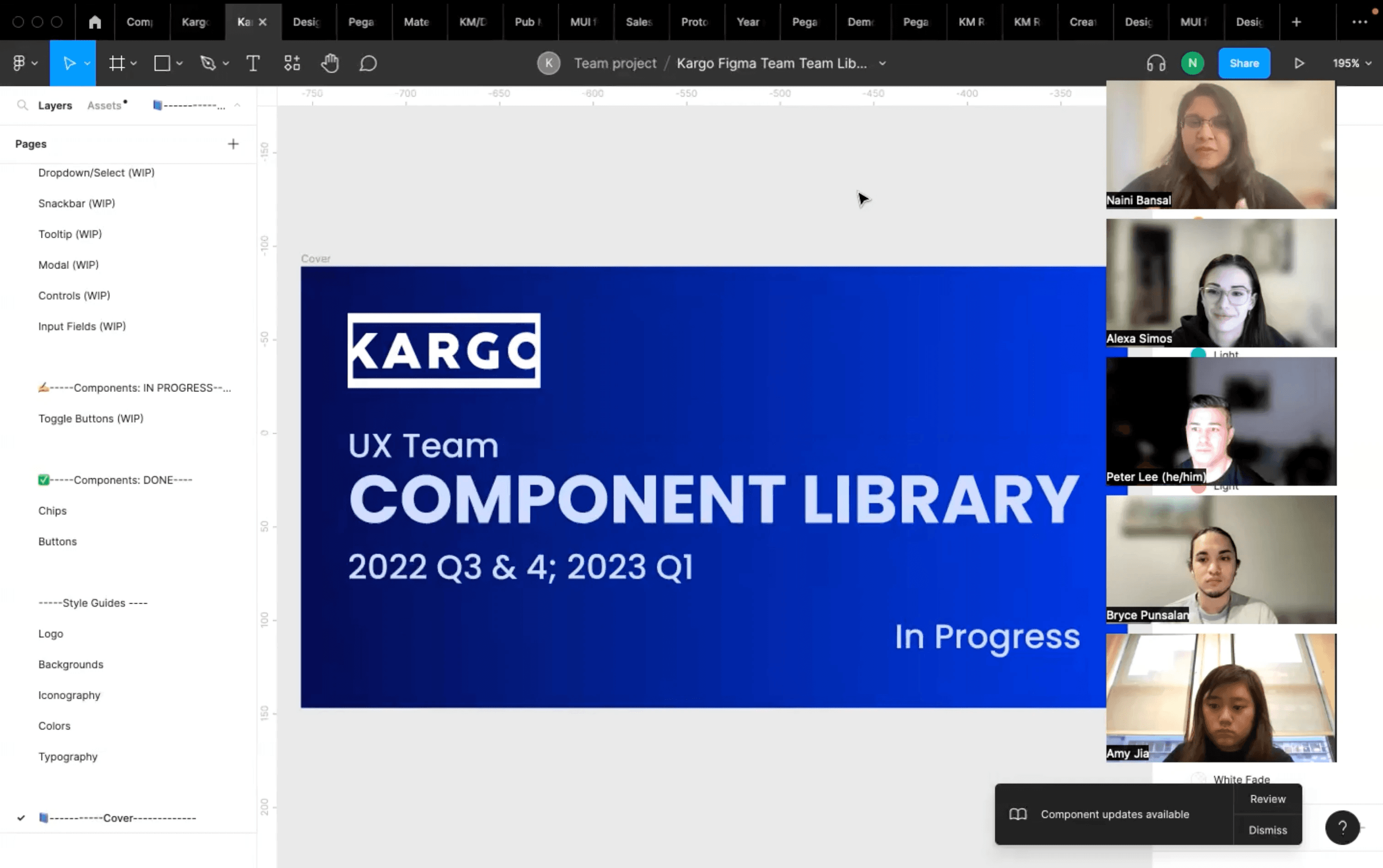The width and height of the screenshot is (1383, 868).
Task: Review the component updates
Action: [1267, 798]
